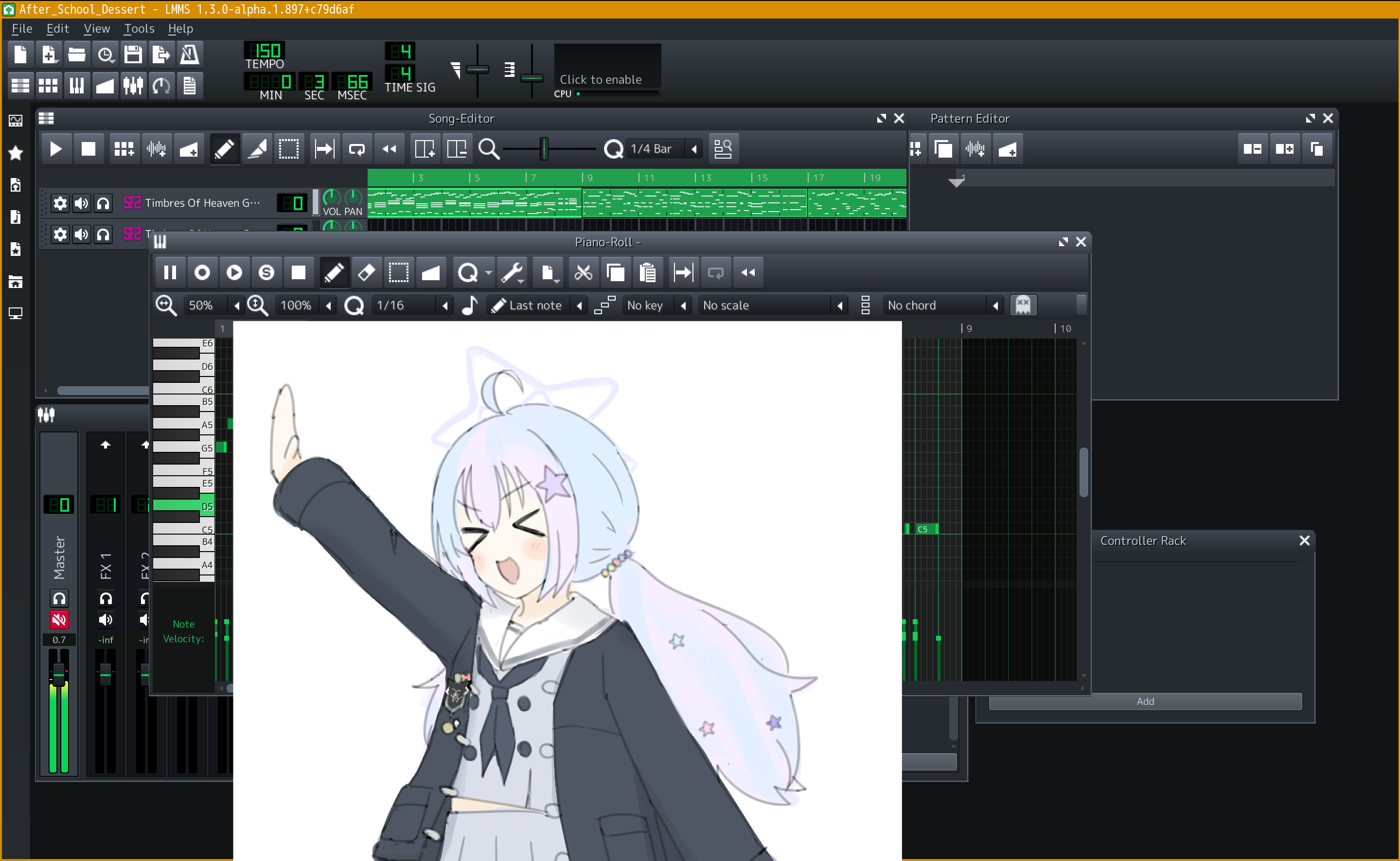The width and height of the screenshot is (1400, 861).
Task: Select the knife tool in Song-Editor
Action: (x=257, y=149)
